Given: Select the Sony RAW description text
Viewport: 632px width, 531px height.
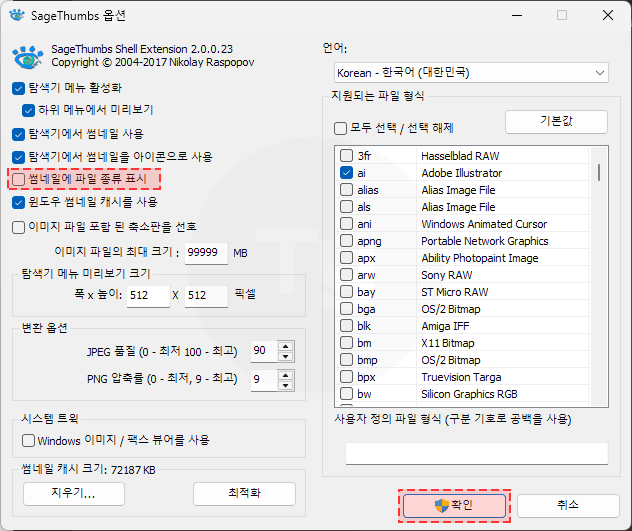Looking at the screenshot, I should (x=447, y=275).
